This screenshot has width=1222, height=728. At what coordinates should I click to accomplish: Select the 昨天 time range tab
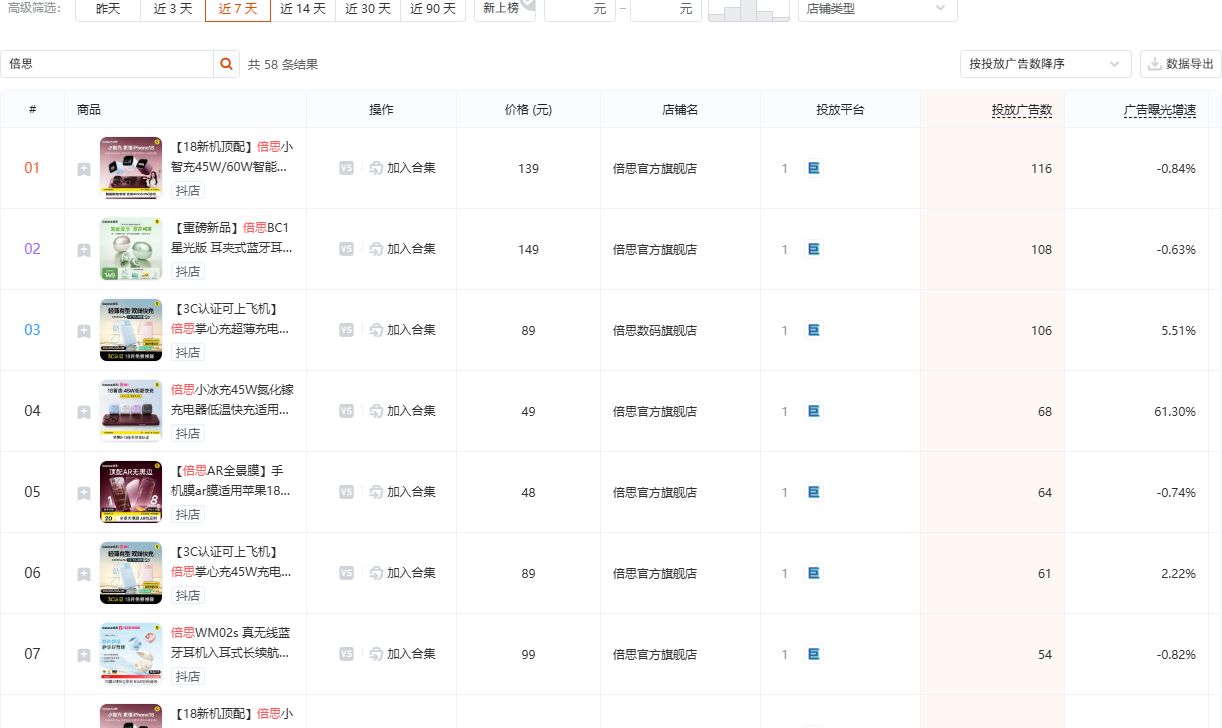pos(108,9)
